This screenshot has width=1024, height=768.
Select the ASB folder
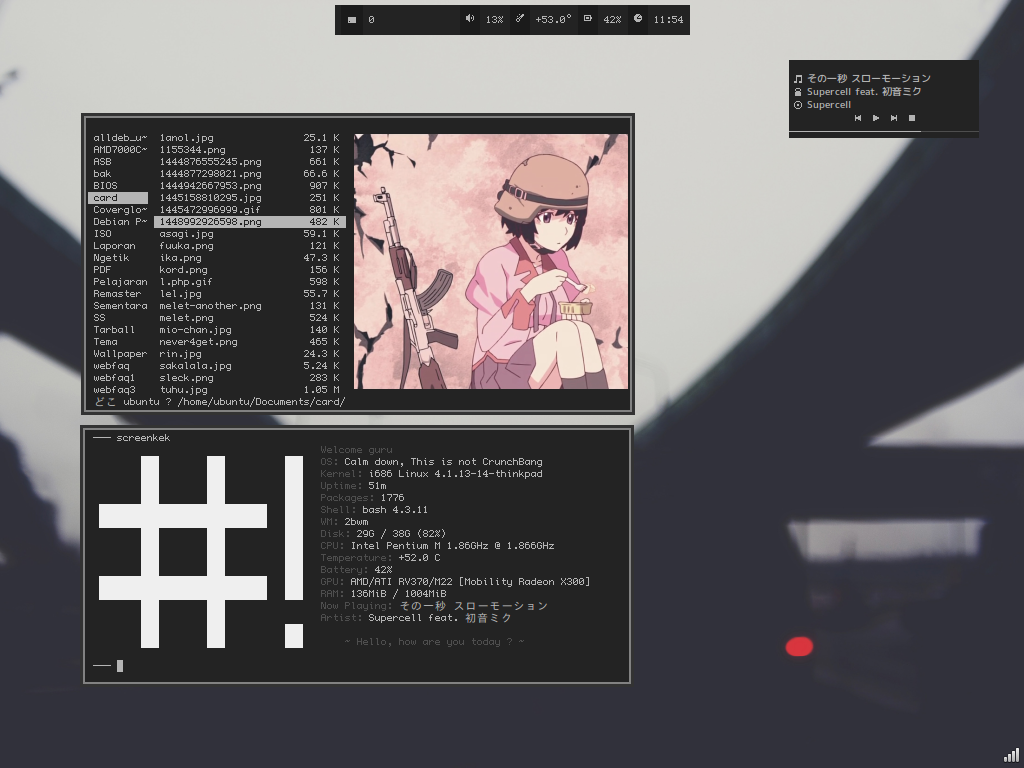pos(103,162)
